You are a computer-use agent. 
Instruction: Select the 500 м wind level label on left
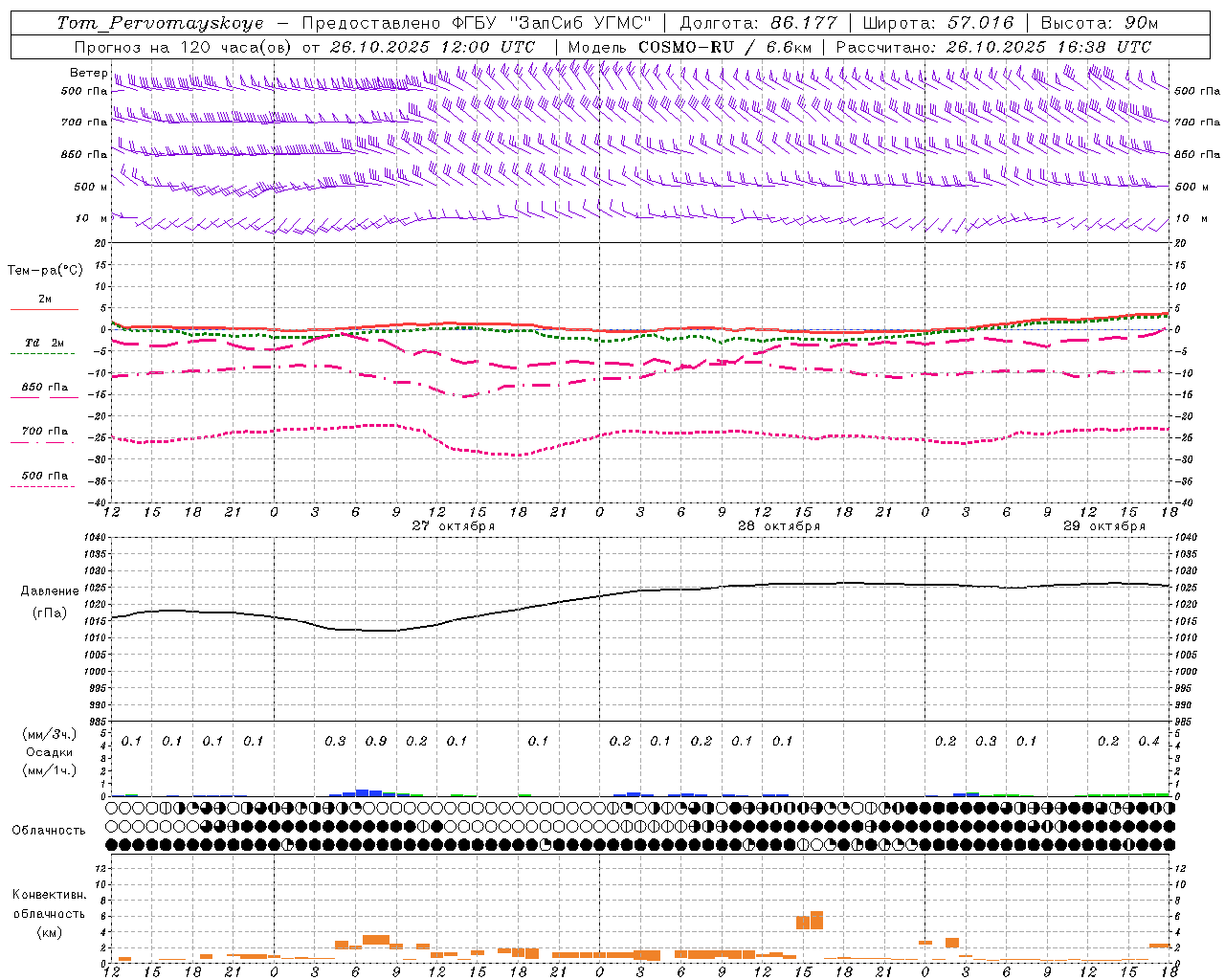pyautogui.click(x=91, y=187)
